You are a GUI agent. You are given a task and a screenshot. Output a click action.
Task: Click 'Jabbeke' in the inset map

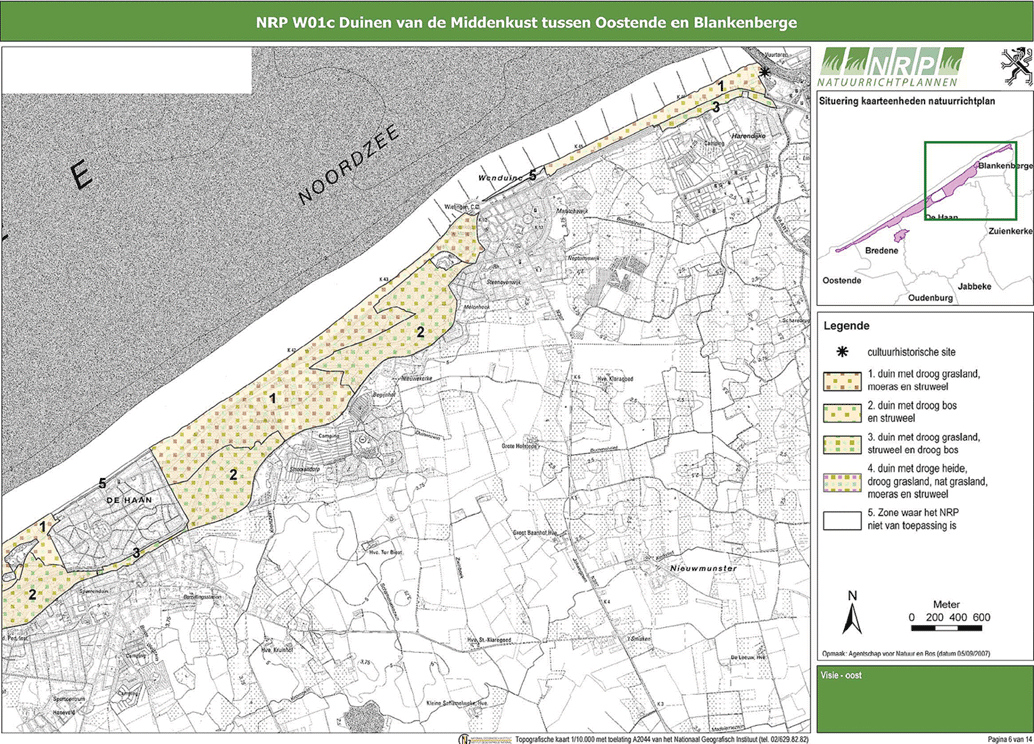(975, 286)
